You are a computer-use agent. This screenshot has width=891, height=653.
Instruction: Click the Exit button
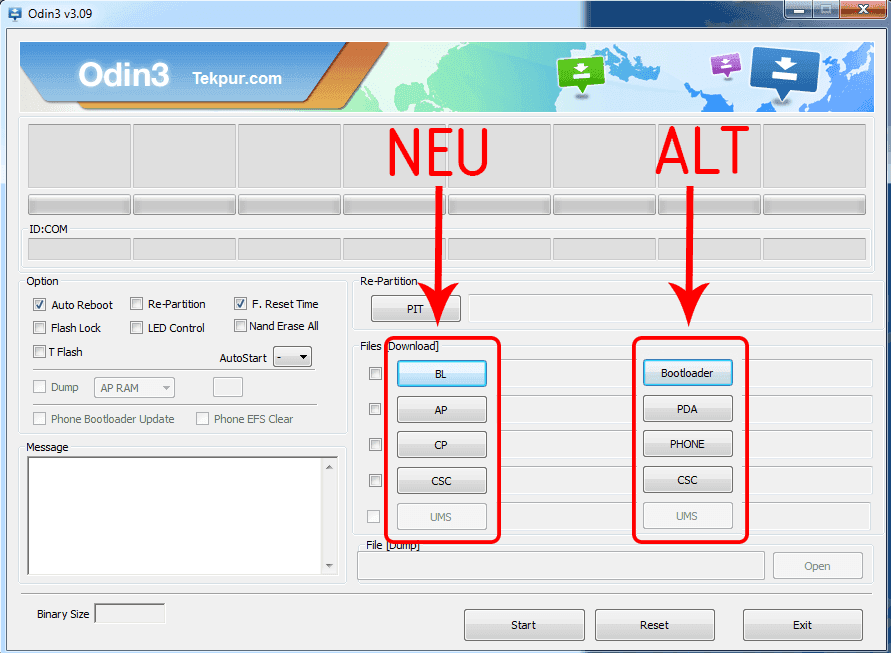click(802, 625)
